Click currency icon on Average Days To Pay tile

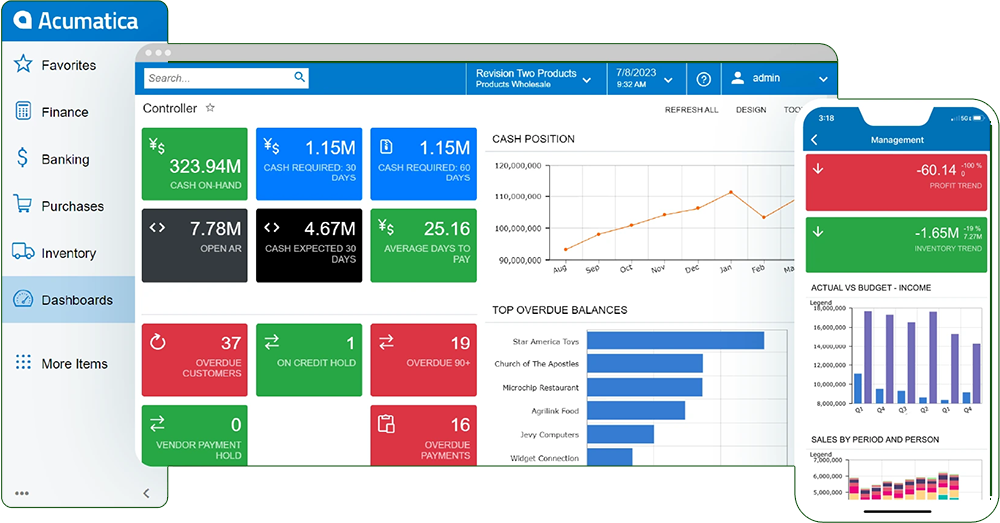pyautogui.click(x=386, y=226)
